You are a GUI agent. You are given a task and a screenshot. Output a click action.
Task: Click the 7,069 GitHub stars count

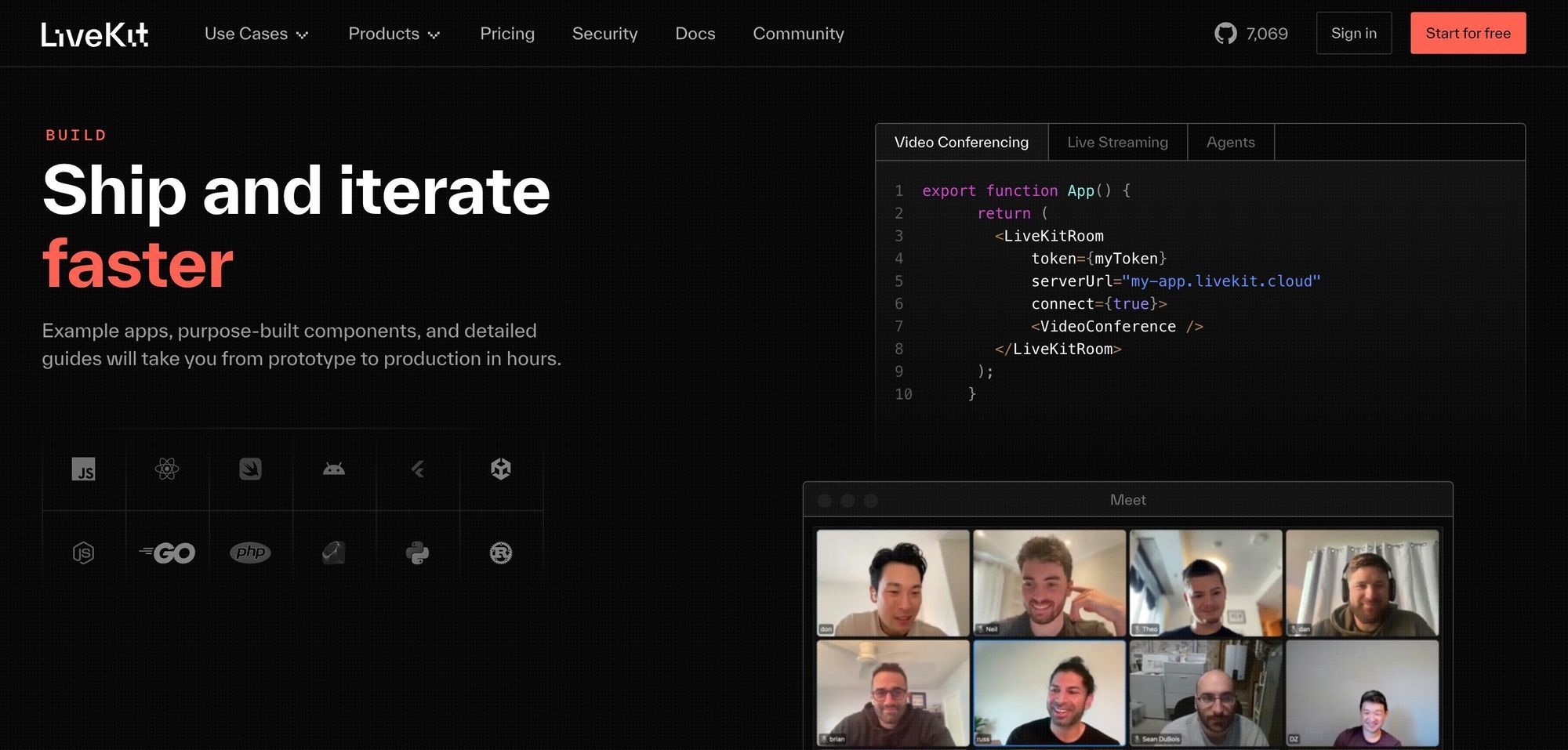(x=1267, y=34)
